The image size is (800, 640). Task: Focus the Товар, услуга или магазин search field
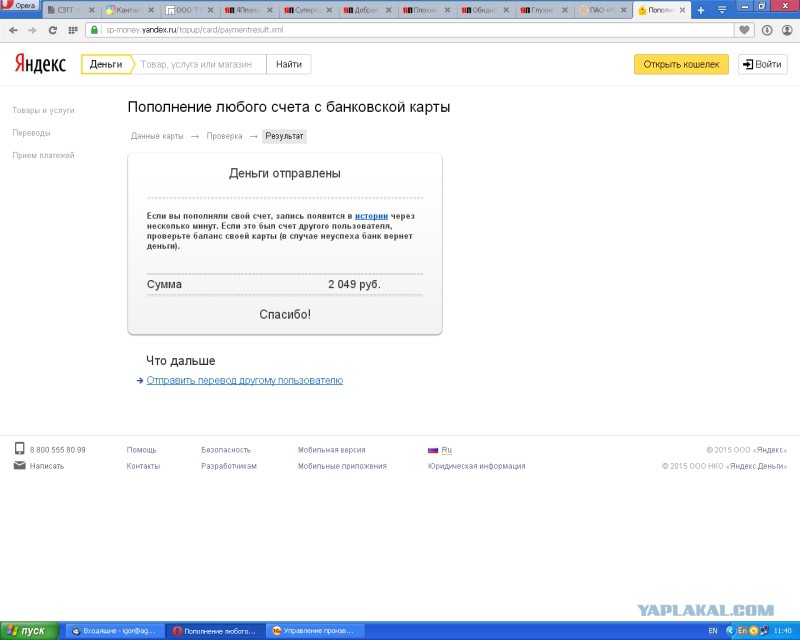click(199, 64)
